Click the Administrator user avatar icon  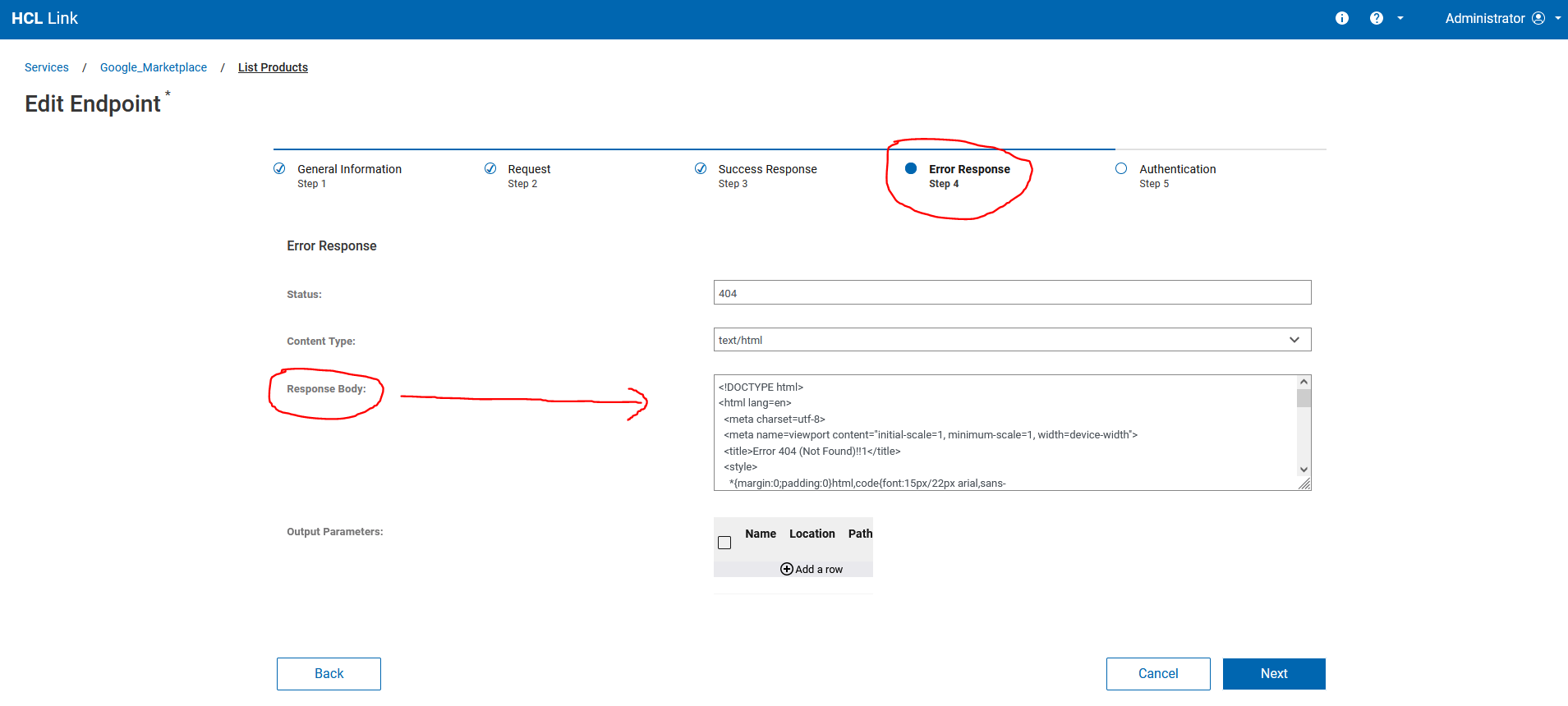[x=1538, y=18]
